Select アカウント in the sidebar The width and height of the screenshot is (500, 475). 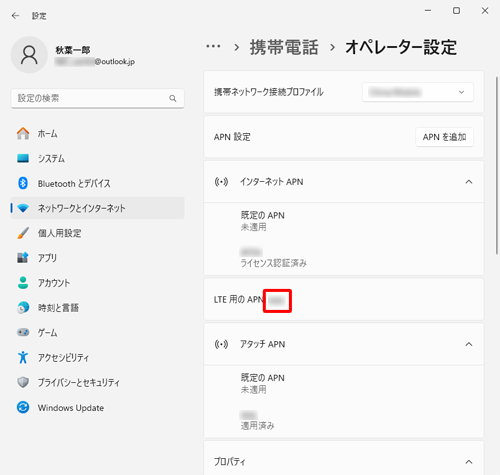tap(98, 283)
